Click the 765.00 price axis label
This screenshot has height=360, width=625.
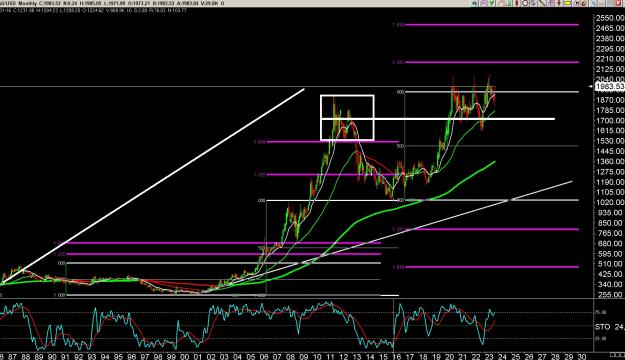click(610, 233)
